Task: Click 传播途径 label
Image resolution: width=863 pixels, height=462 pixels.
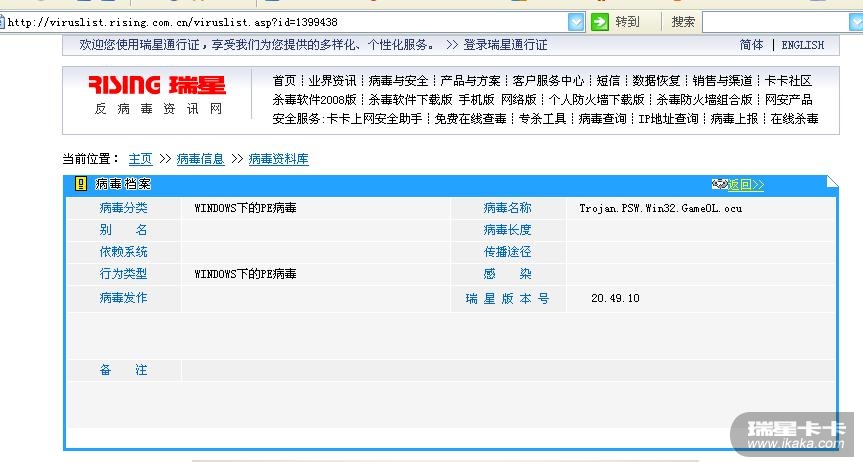Action: [x=507, y=252]
